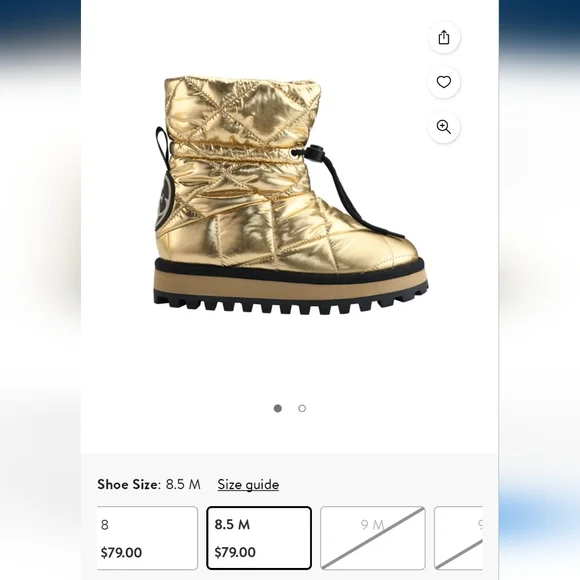Click the $79.00 price under 8.5 M

tap(235, 552)
